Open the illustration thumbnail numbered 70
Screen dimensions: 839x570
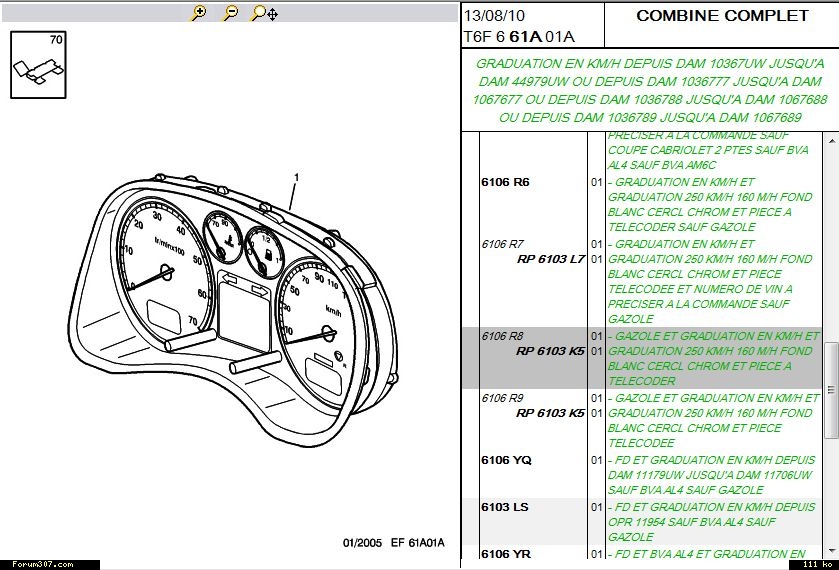[x=38, y=65]
